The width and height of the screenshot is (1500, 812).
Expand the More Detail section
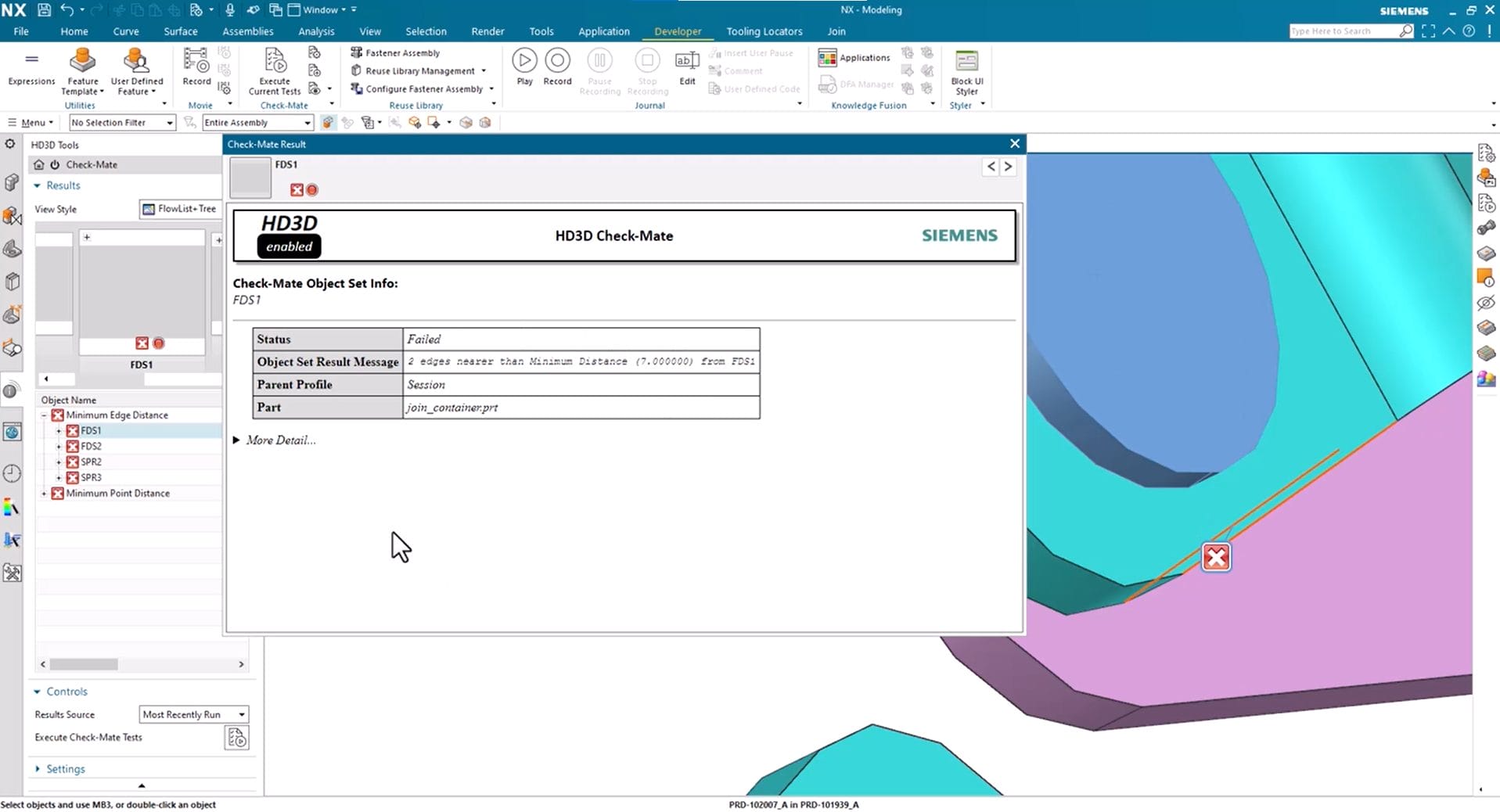click(237, 440)
